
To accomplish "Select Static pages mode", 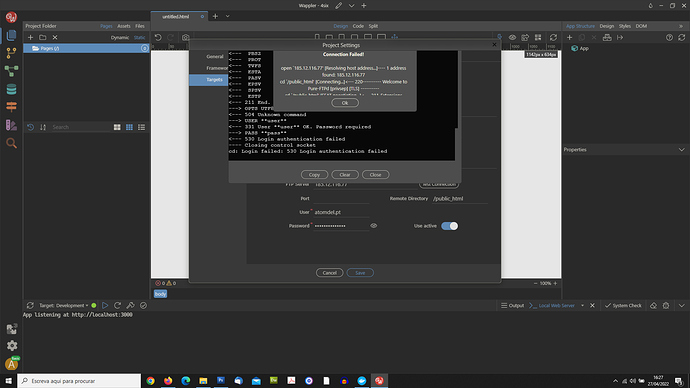I will 139,37.
